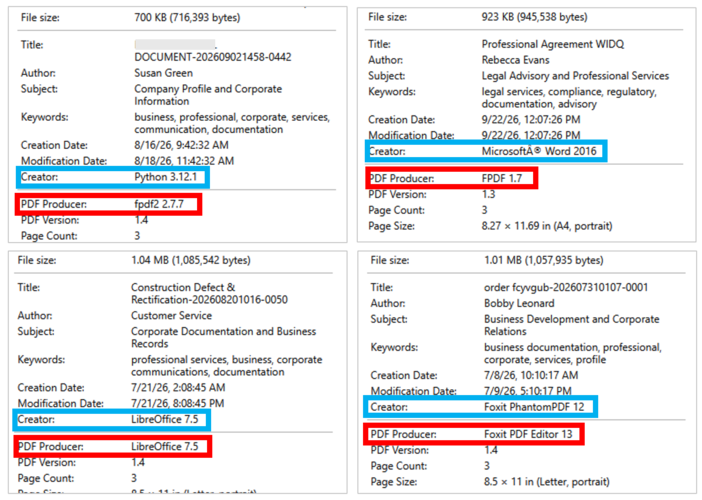This screenshot has width=702, height=500.
Task: Select the creator value Python 3.12.1
Action: (166, 177)
